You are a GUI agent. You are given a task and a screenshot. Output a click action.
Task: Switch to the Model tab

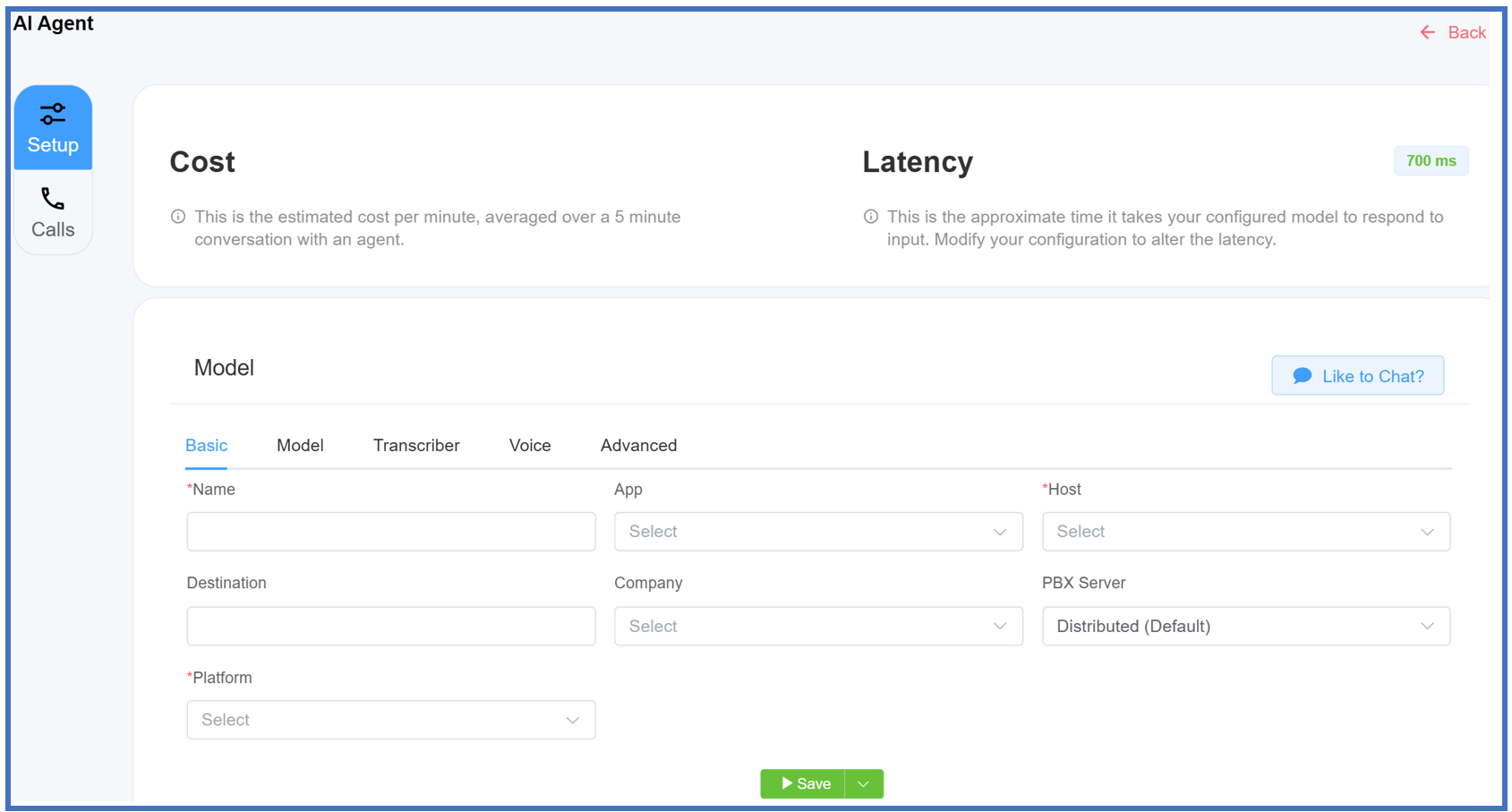click(x=300, y=446)
